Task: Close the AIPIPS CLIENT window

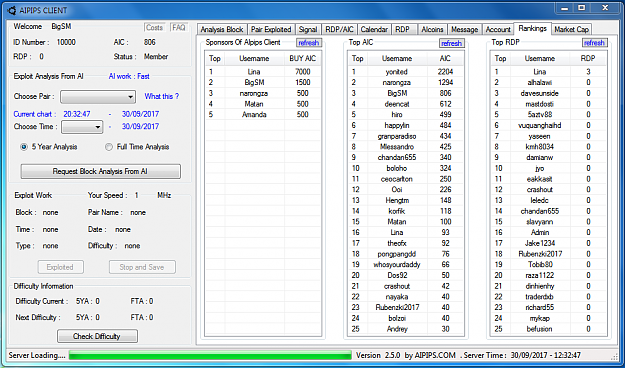Action: [x=605, y=8]
